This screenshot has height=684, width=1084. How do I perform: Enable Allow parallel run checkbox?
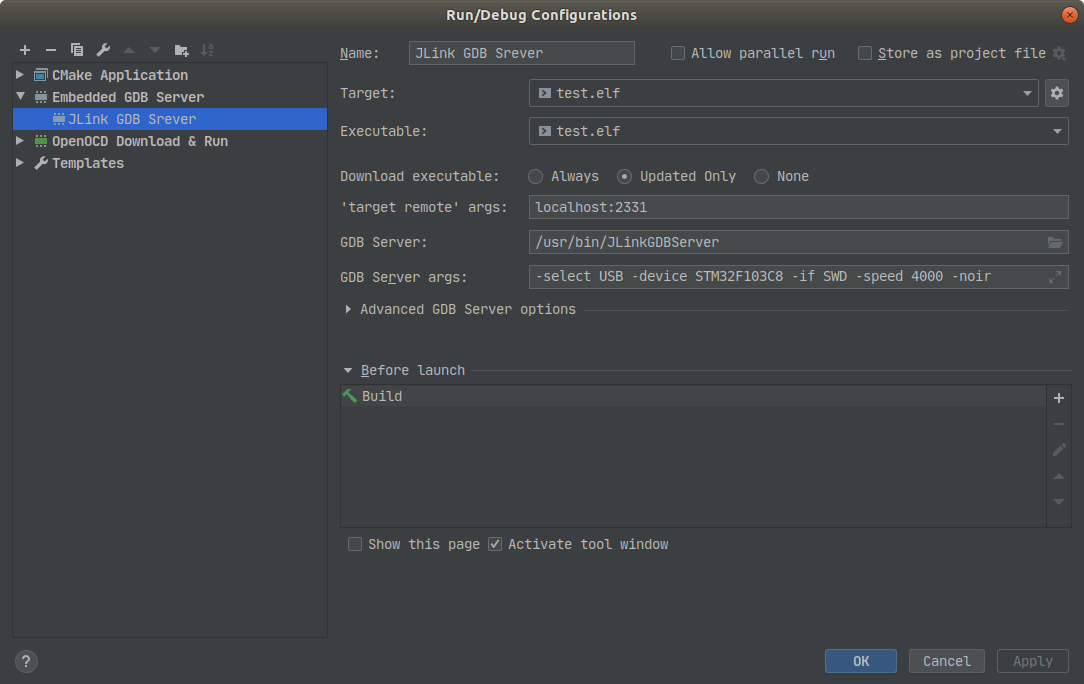(x=678, y=53)
